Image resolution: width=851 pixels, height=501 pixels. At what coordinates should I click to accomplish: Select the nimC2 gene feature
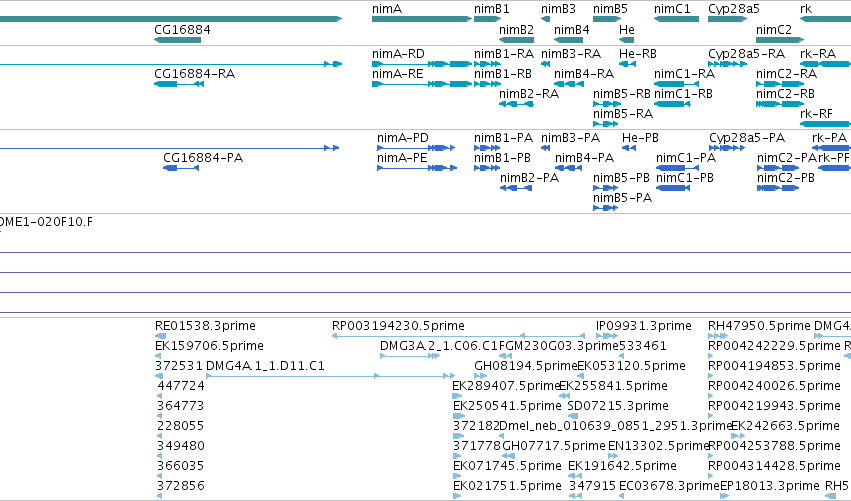pyautogui.click(x=780, y=40)
